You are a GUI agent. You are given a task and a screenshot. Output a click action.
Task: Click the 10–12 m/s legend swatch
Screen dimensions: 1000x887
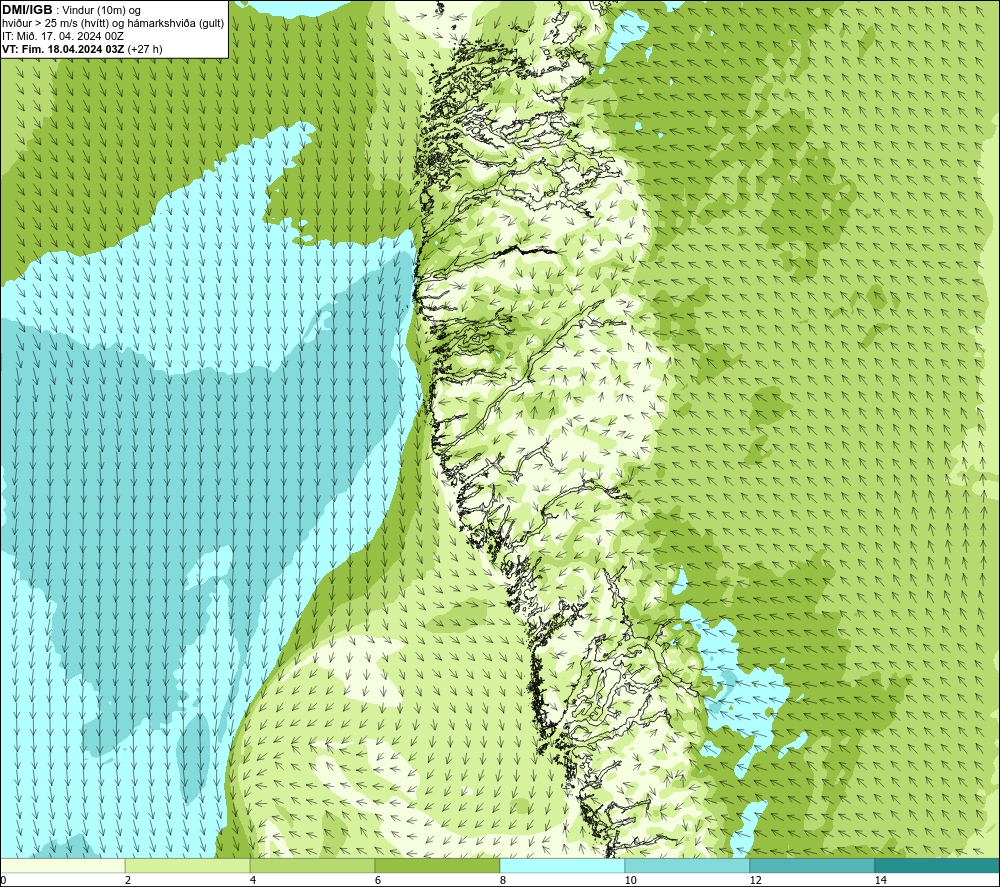pos(688,865)
